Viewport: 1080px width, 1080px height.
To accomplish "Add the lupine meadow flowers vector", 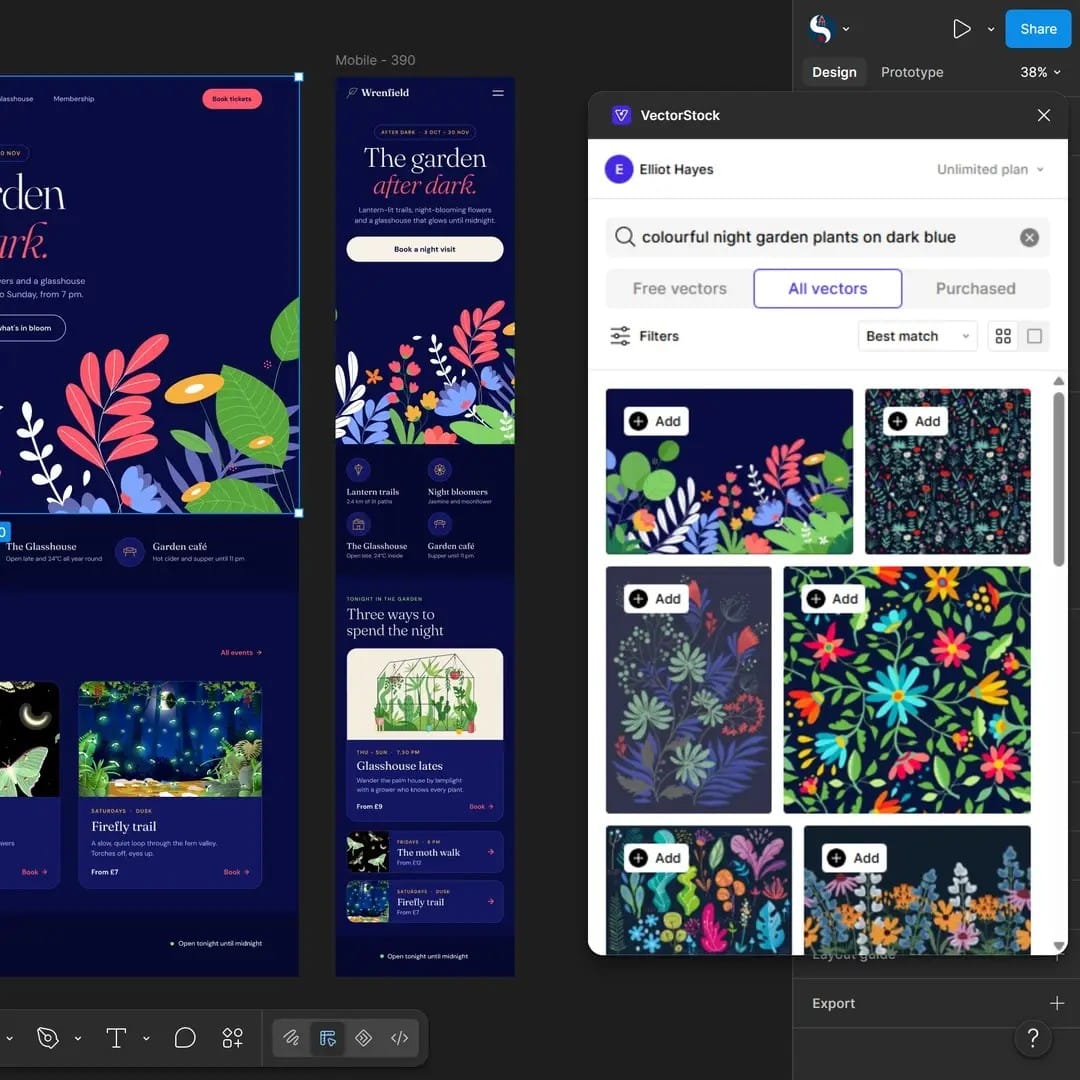I will [854, 858].
